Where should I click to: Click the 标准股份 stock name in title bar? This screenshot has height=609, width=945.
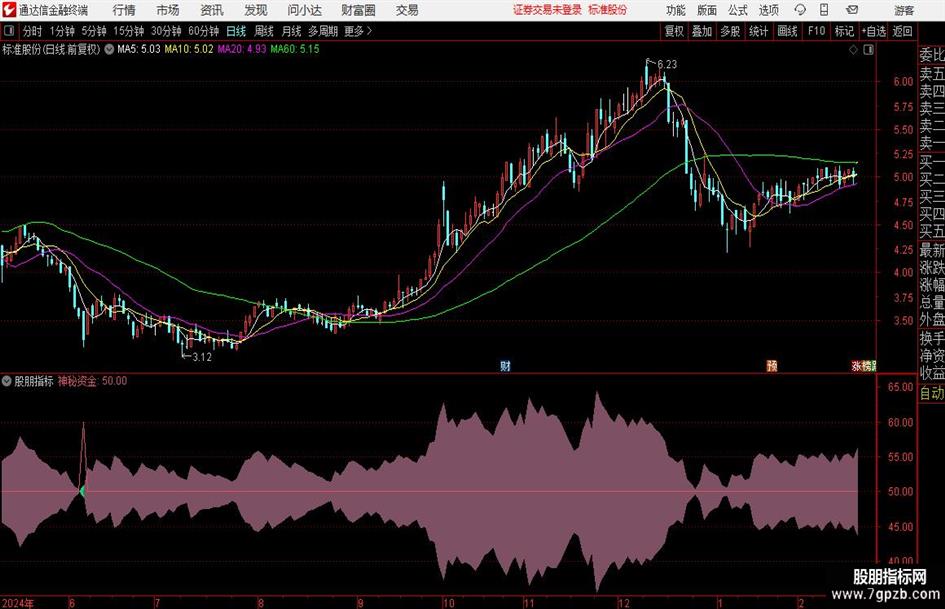pyautogui.click(x=608, y=10)
